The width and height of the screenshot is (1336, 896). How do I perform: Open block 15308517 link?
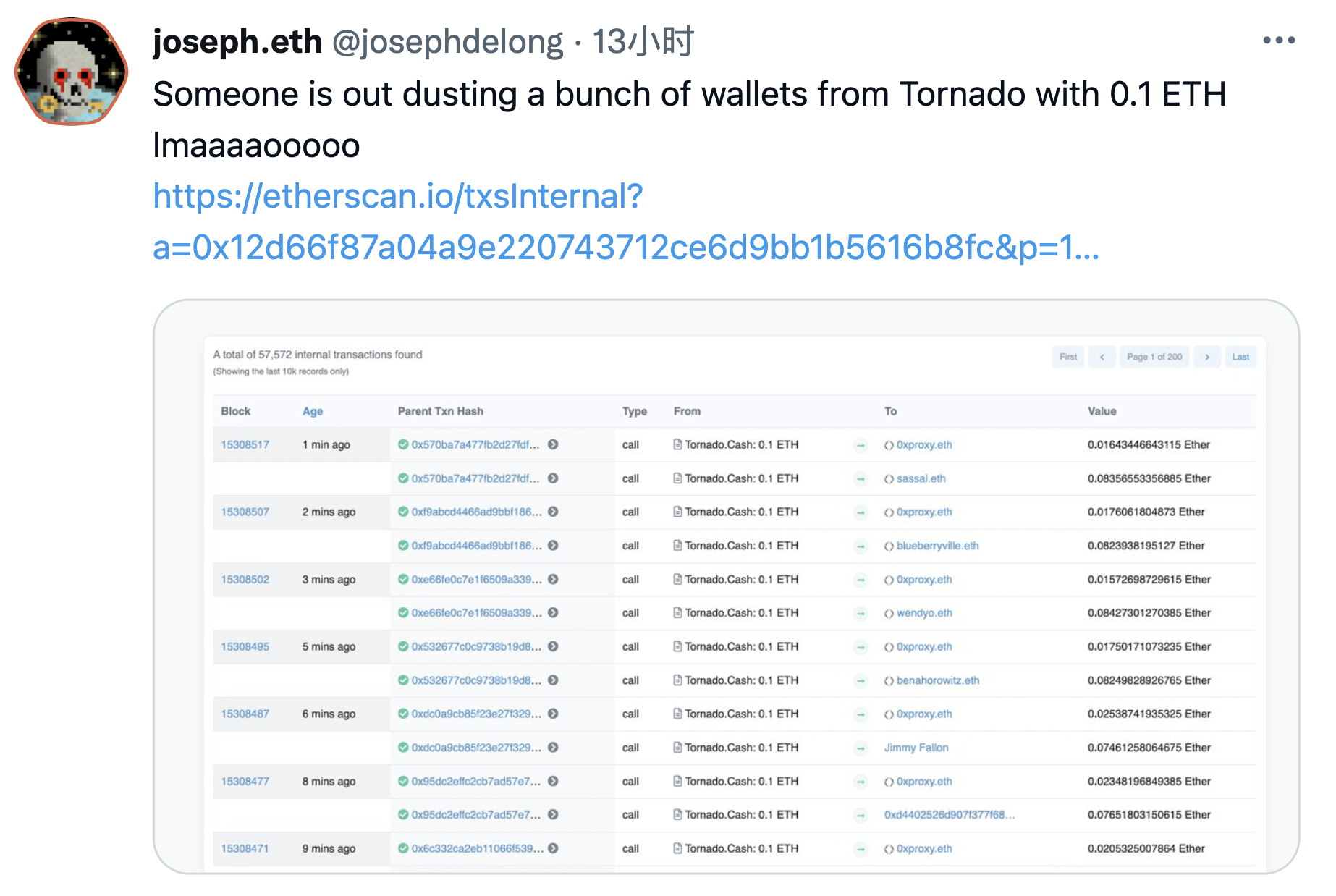(x=245, y=444)
